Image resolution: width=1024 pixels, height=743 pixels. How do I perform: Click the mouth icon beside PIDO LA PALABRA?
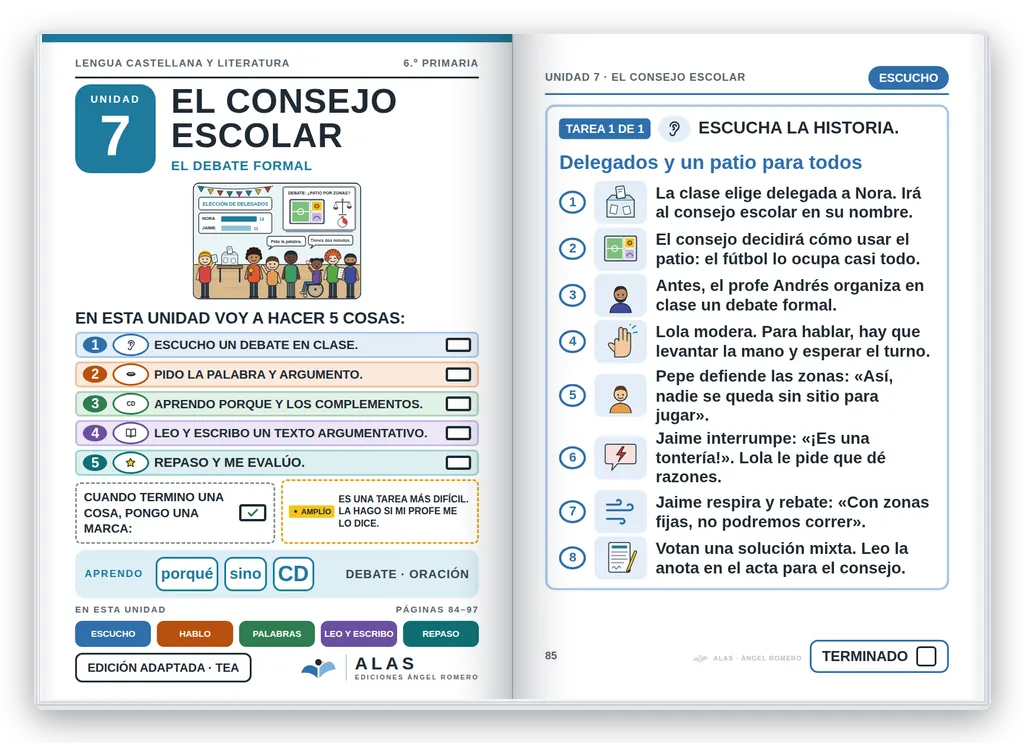[x=131, y=374]
